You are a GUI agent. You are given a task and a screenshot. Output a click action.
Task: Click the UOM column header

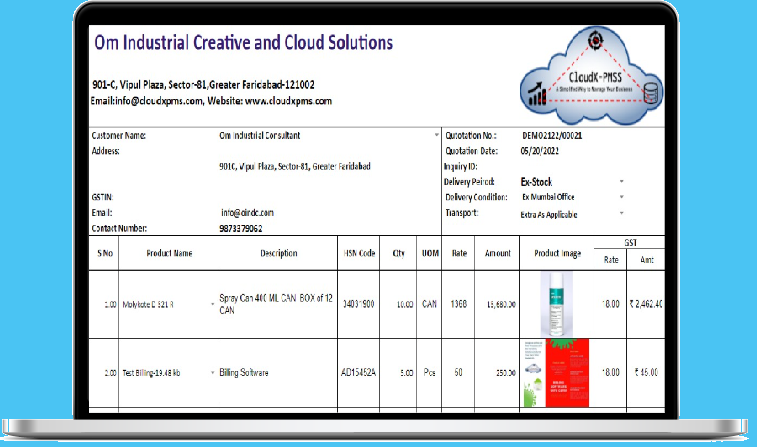click(430, 253)
